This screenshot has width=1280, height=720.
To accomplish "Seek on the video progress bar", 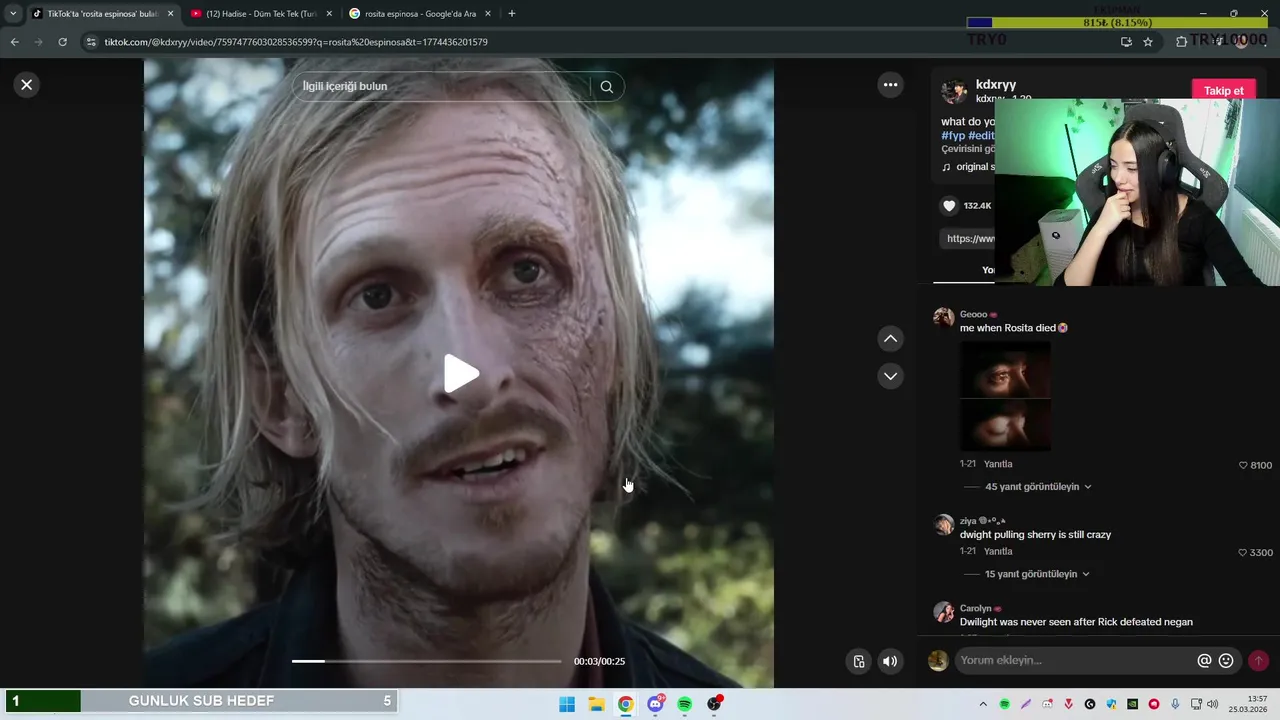I will (426, 661).
